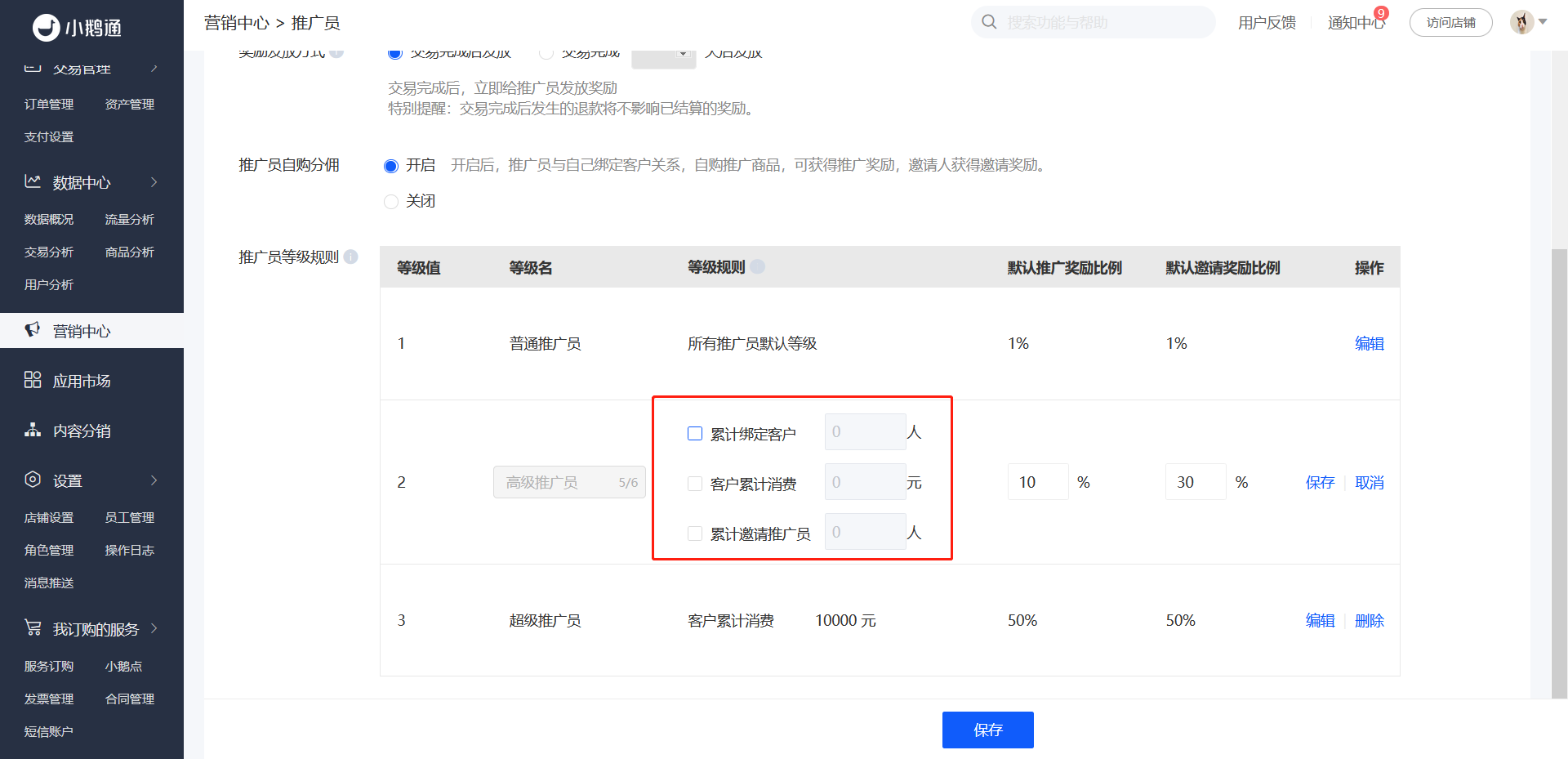Open 流量分析 in the sidebar
This screenshot has height=759, width=1568.
point(129,219)
